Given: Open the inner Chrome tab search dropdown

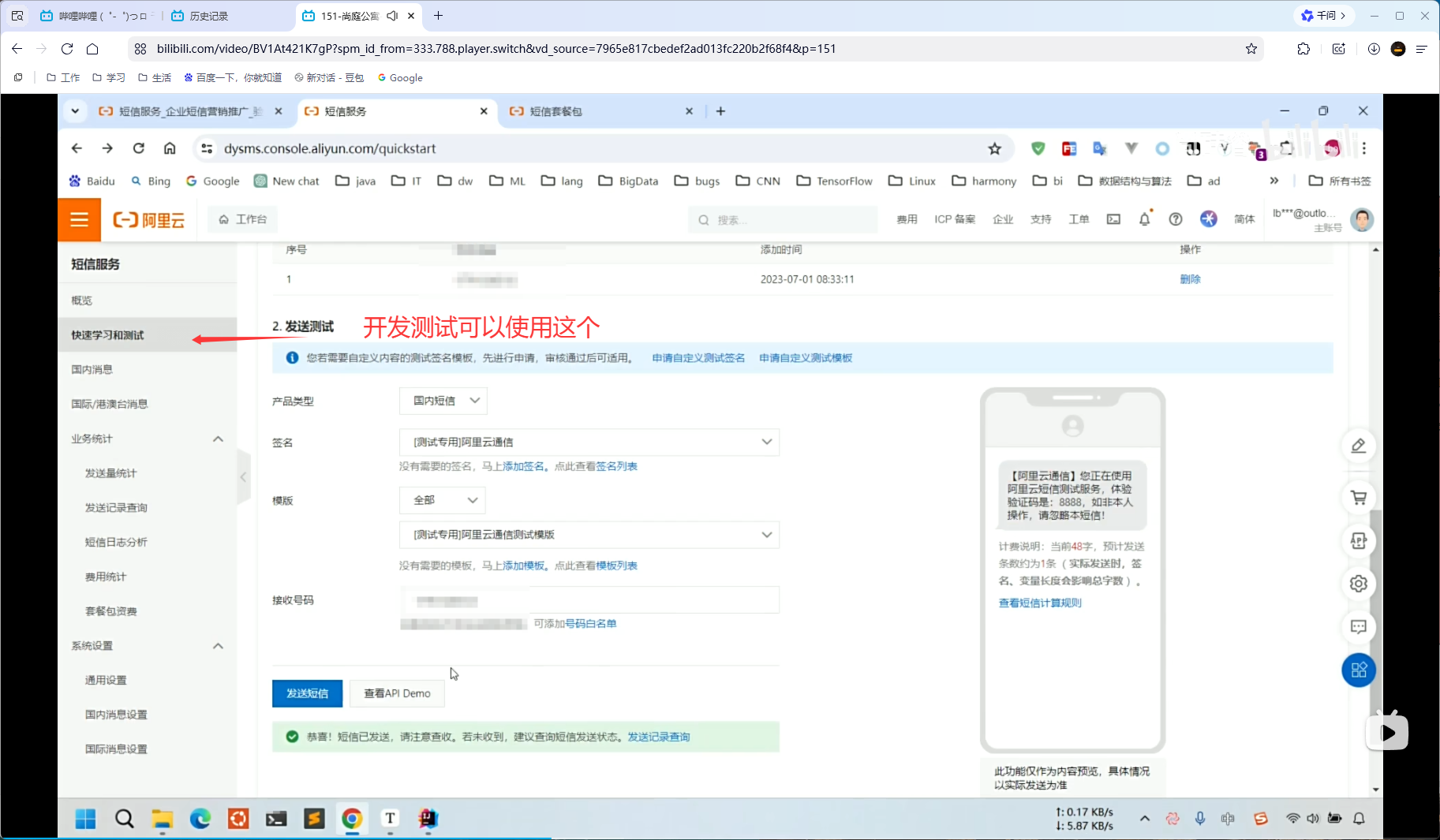Looking at the screenshot, I should (75, 111).
